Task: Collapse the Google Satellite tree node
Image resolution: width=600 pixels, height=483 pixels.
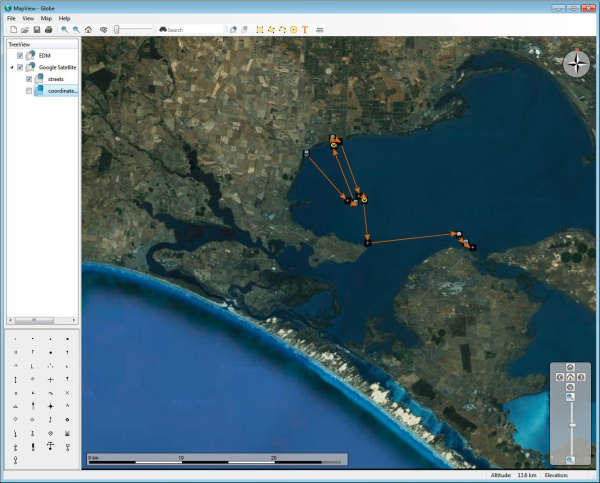Action: pos(11,67)
